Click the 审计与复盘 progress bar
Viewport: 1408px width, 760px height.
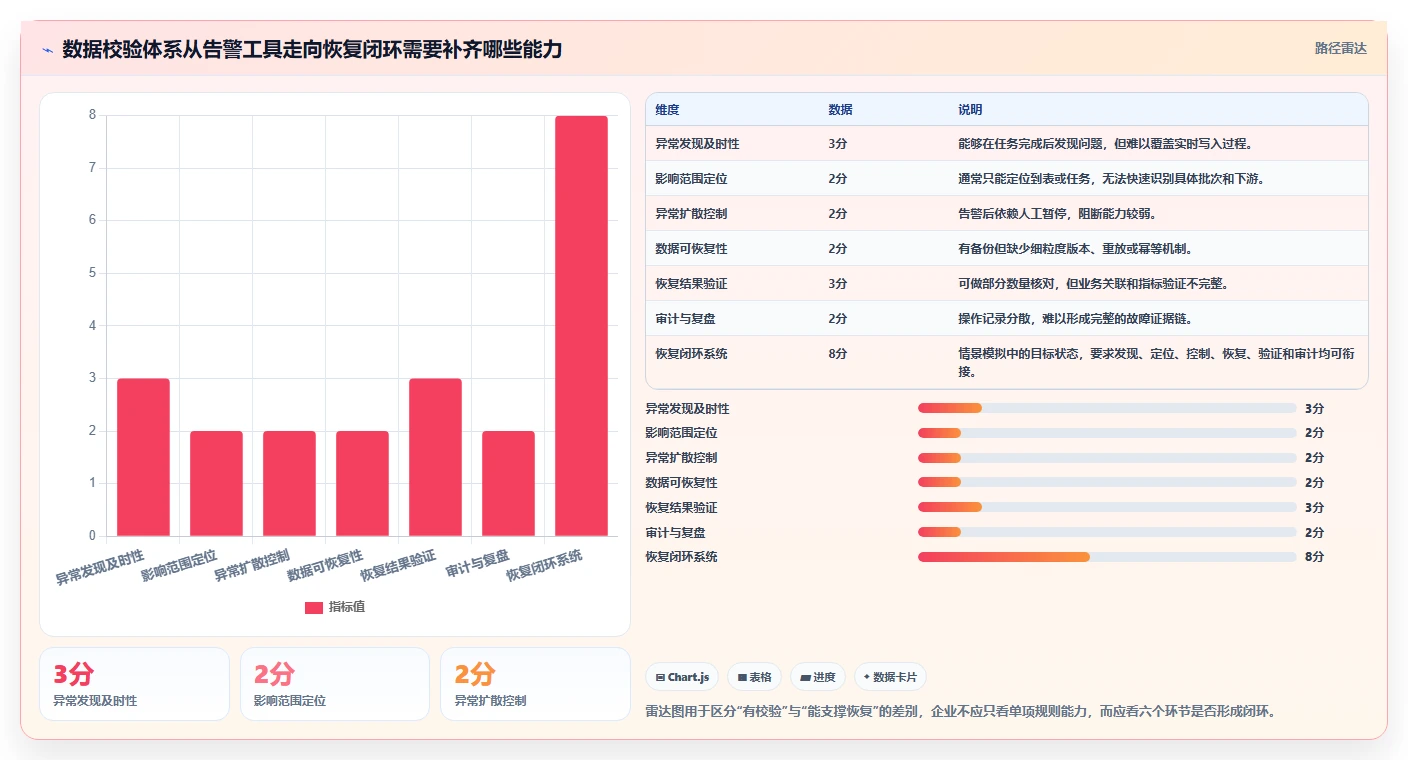click(1107, 532)
